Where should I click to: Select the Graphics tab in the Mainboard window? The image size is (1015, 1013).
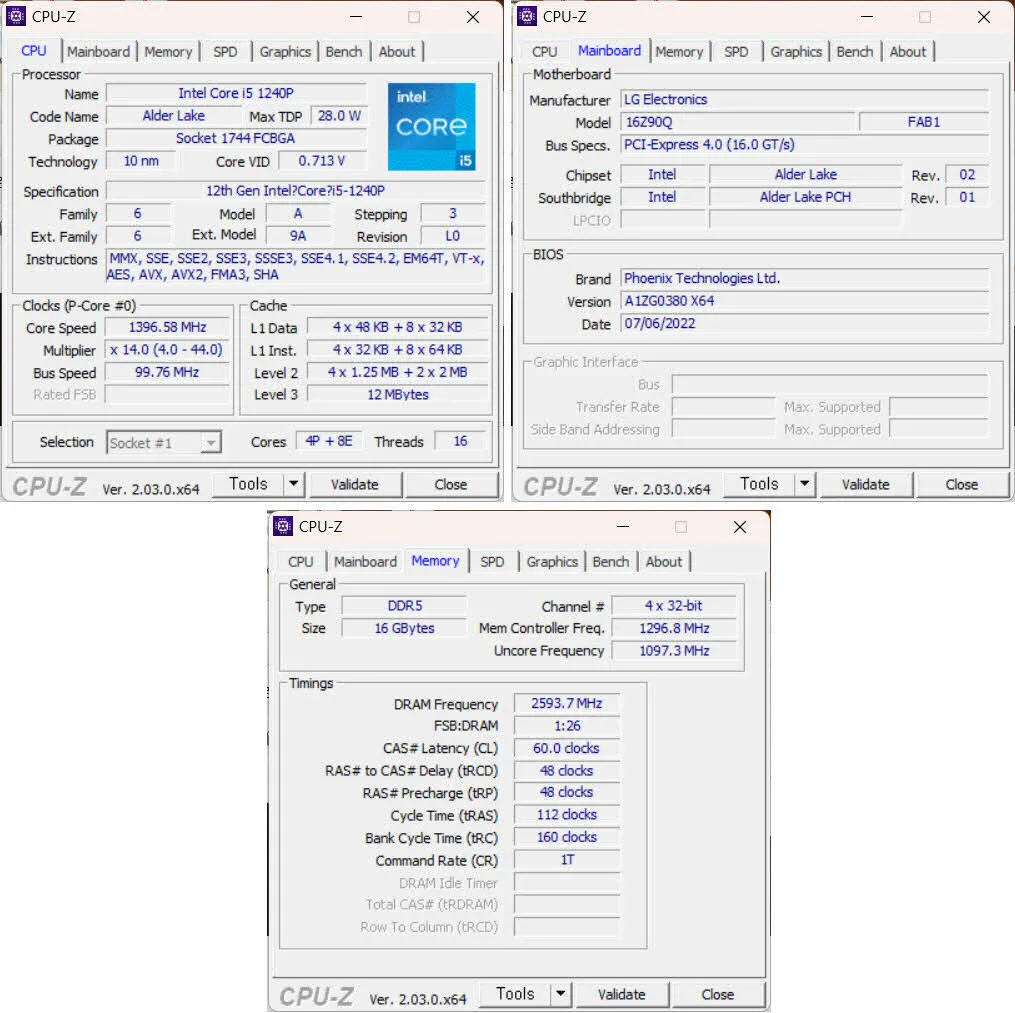[796, 52]
